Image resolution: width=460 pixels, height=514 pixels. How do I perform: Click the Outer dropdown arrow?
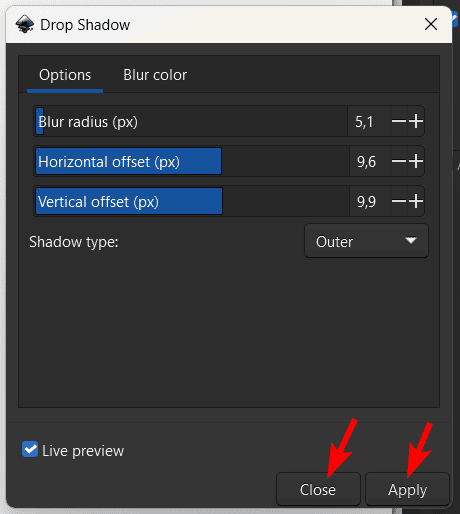click(411, 240)
